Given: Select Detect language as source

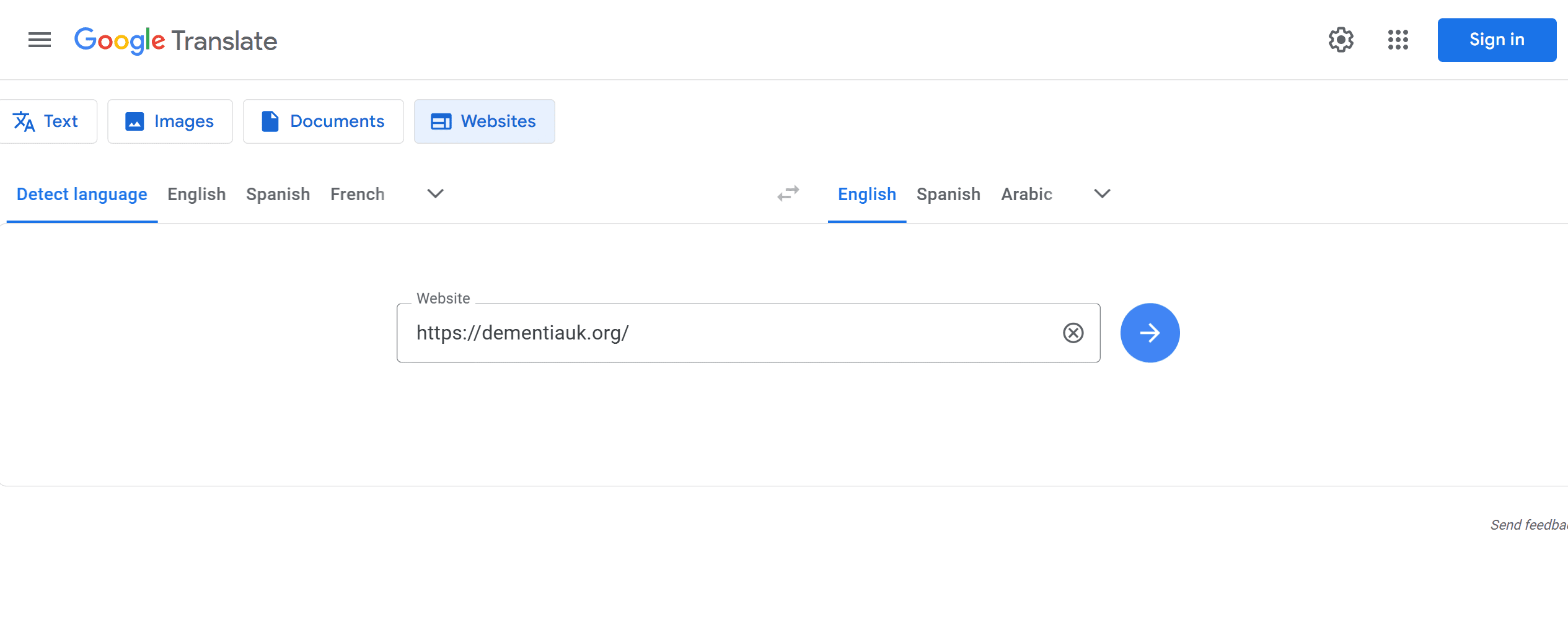Looking at the screenshot, I should 82,195.
